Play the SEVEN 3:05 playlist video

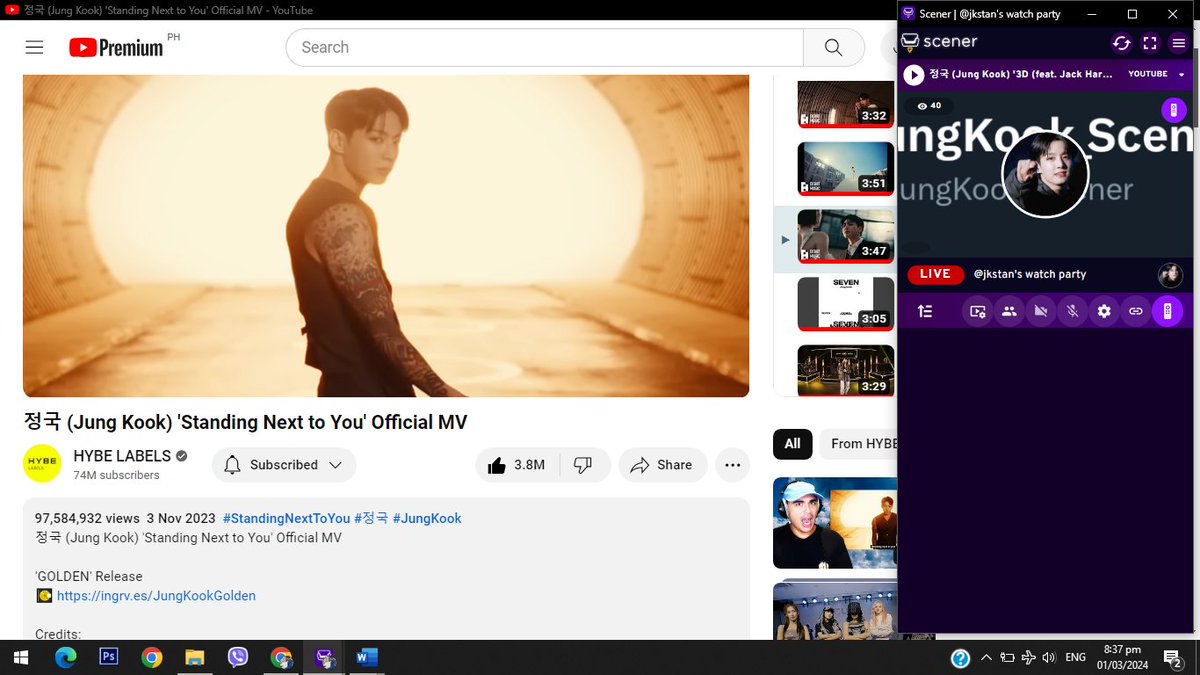[x=845, y=304]
